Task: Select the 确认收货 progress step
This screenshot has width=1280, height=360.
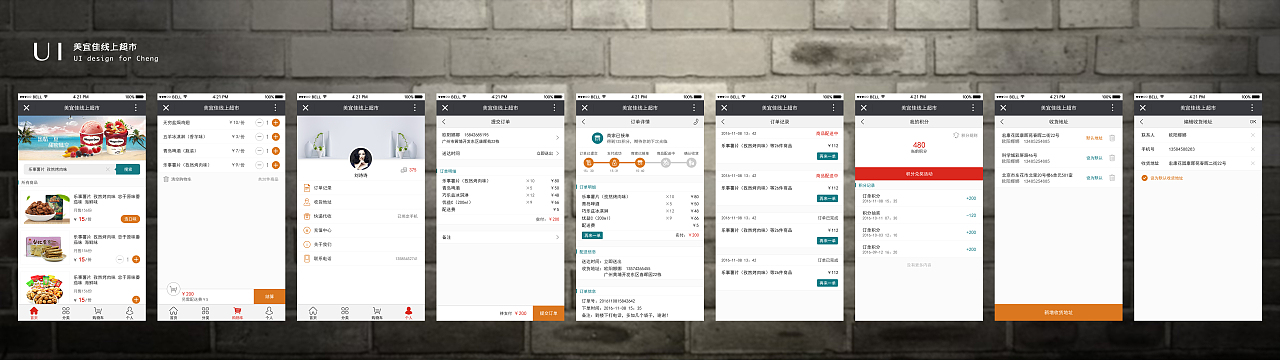Action: click(691, 162)
